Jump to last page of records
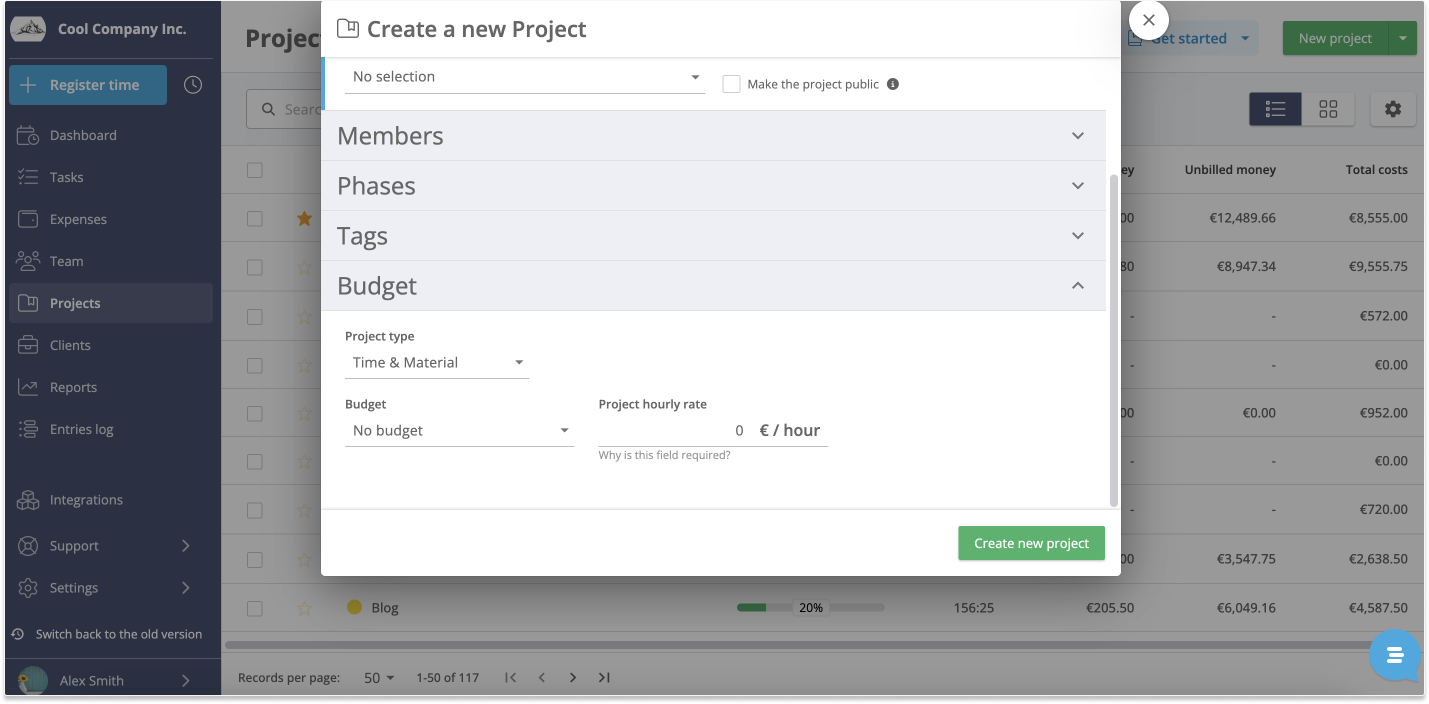This screenshot has width=1429, height=704. pyautogui.click(x=604, y=677)
